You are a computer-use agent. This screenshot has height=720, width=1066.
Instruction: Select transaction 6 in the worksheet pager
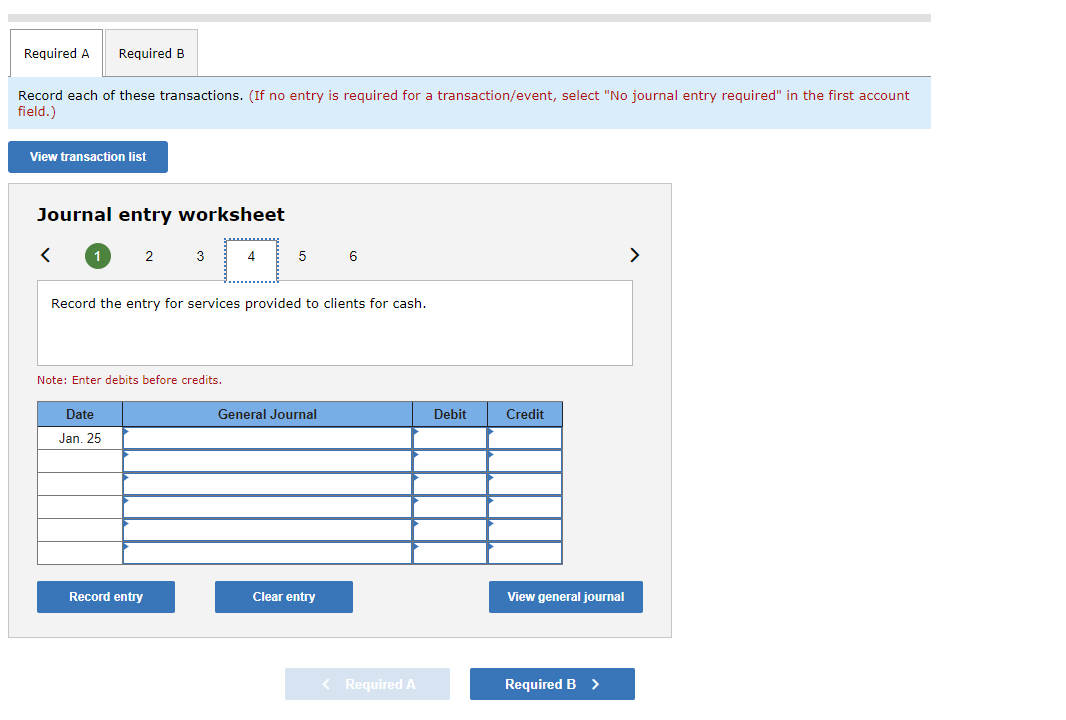point(353,256)
